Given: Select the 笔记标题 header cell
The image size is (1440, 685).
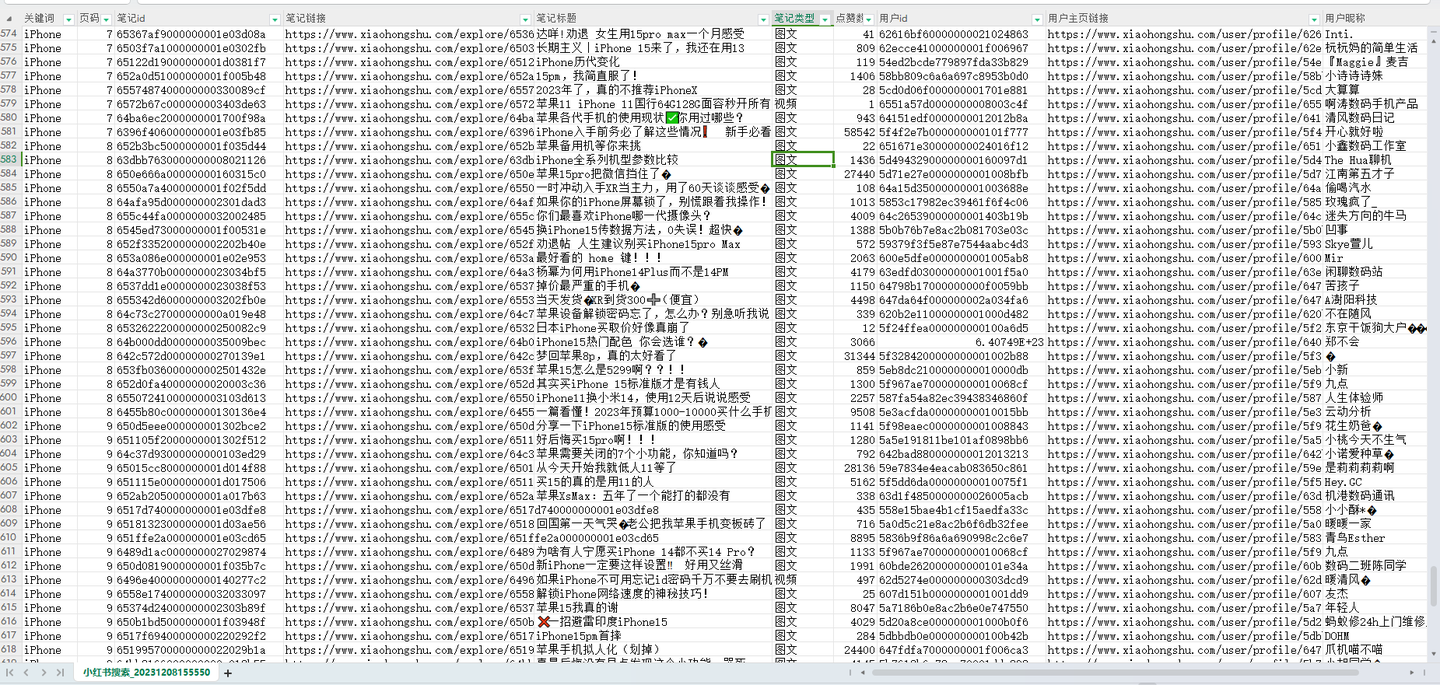Looking at the screenshot, I should (x=653, y=19).
